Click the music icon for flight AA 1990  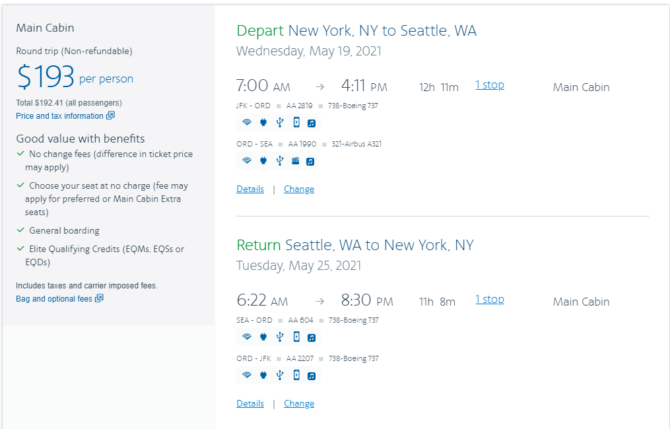(311, 162)
